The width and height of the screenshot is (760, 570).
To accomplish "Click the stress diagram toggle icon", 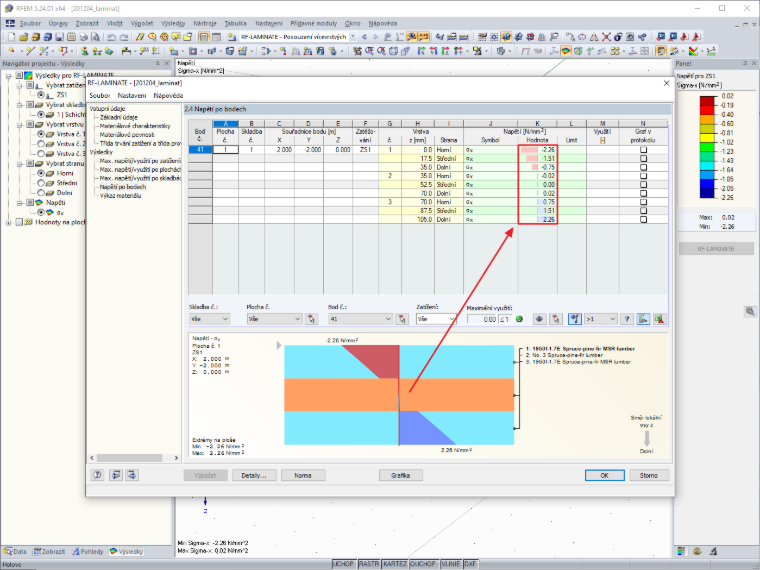I will pyautogui.click(x=643, y=319).
